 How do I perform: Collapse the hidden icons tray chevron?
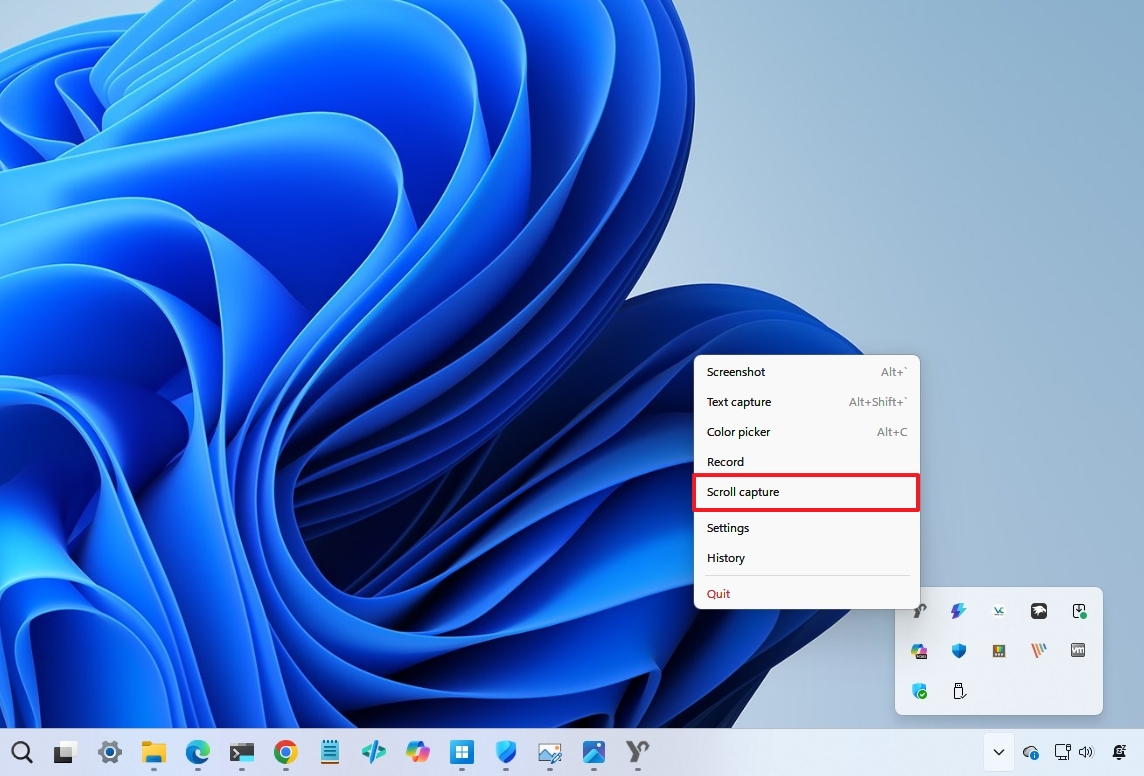click(998, 752)
